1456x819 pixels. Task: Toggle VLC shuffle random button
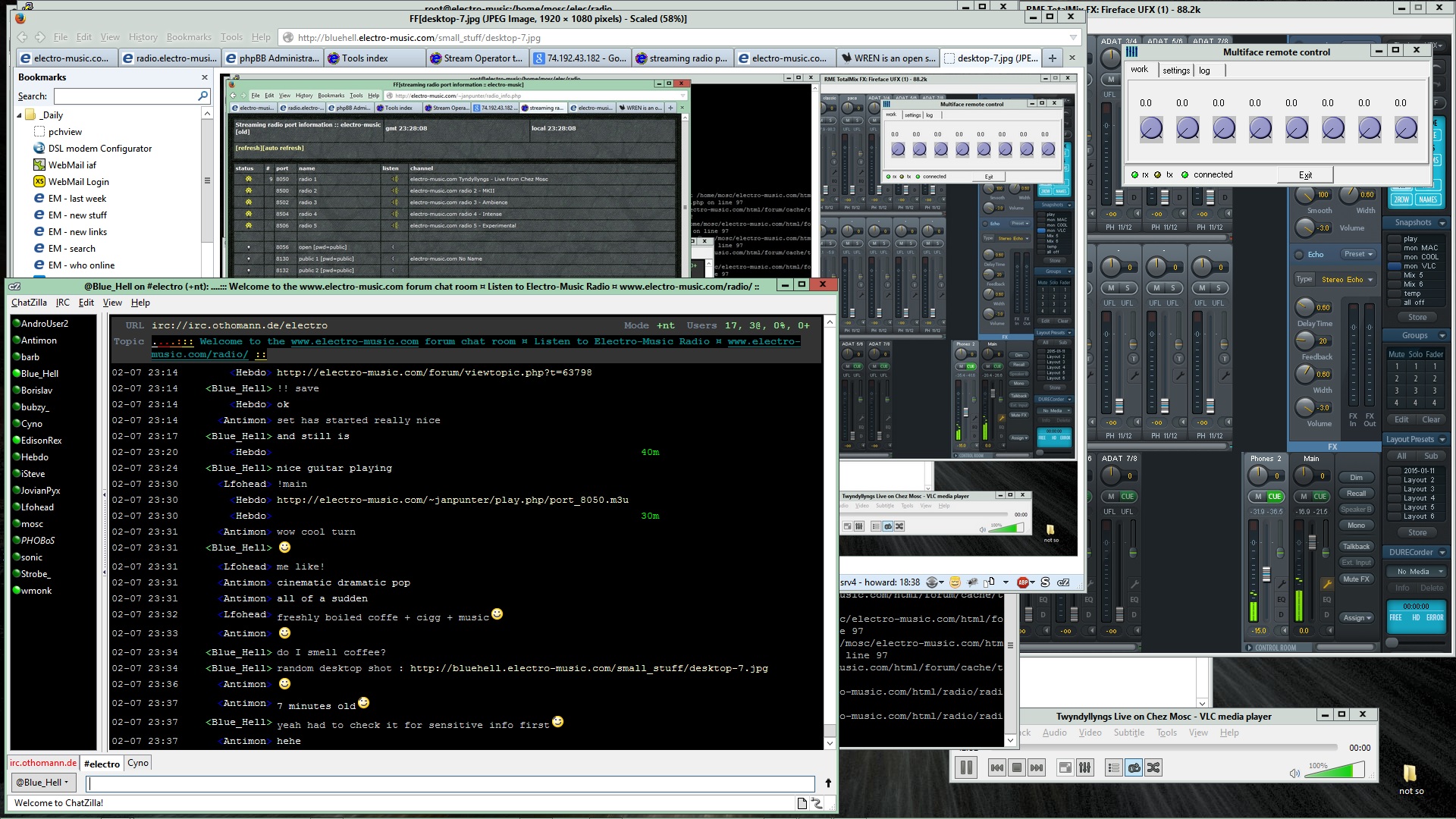(1153, 767)
